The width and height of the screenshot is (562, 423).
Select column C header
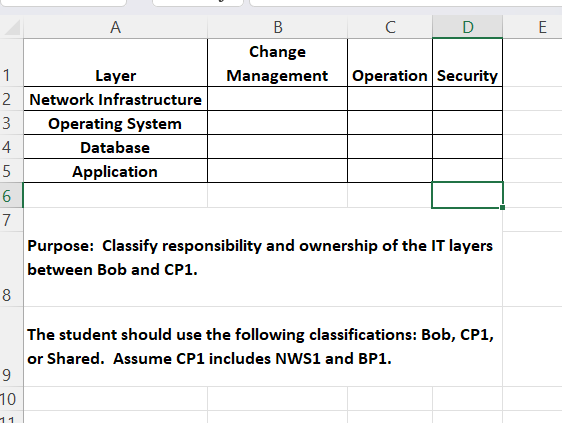click(x=390, y=27)
